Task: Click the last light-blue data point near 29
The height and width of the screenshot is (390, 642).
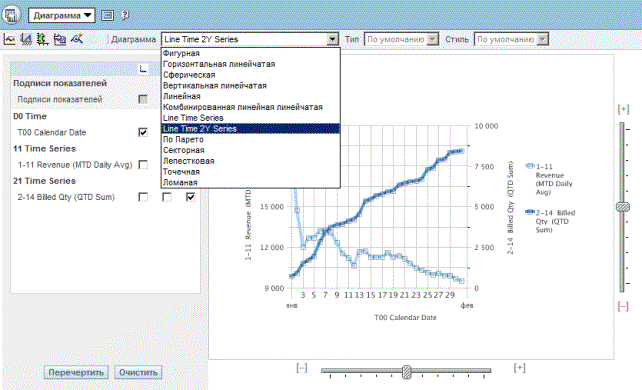Action: click(462, 281)
